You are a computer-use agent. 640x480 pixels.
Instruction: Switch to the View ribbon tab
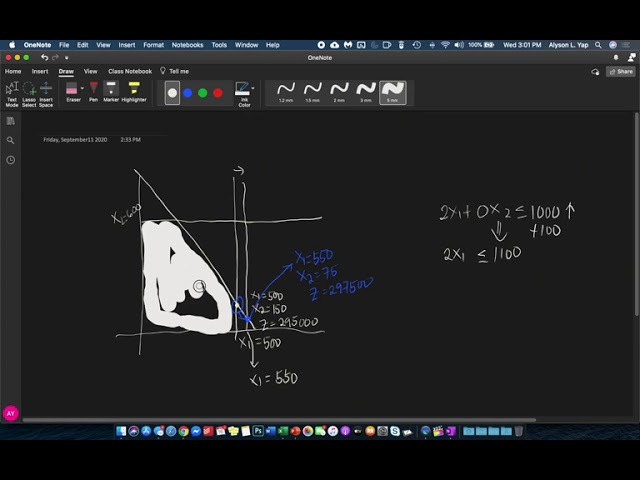[x=90, y=71]
